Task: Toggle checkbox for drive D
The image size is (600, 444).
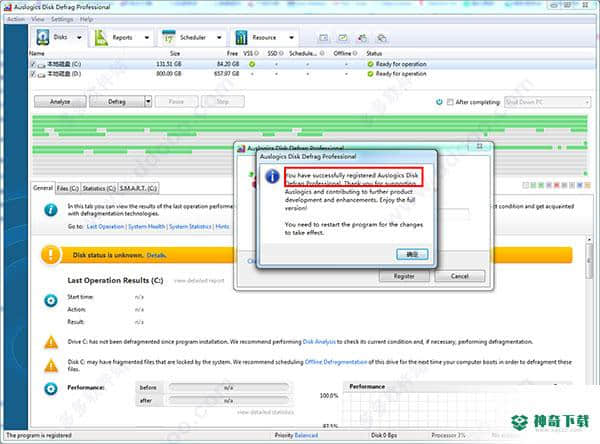Action: pos(33,73)
